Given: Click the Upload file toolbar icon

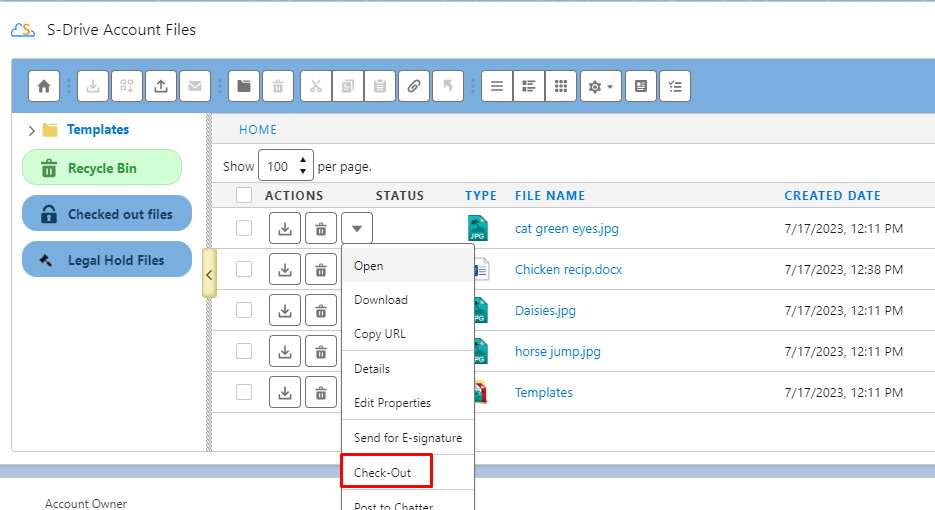Looking at the screenshot, I should [160, 87].
